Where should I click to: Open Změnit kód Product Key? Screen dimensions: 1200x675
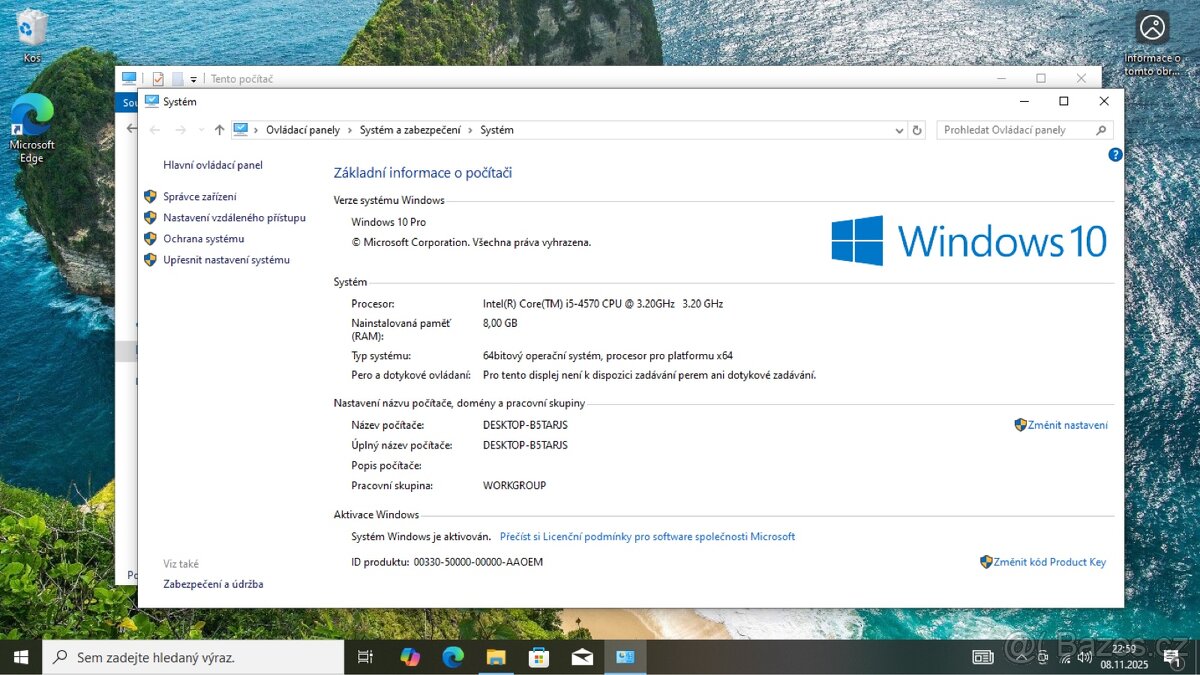pos(1050,561)
